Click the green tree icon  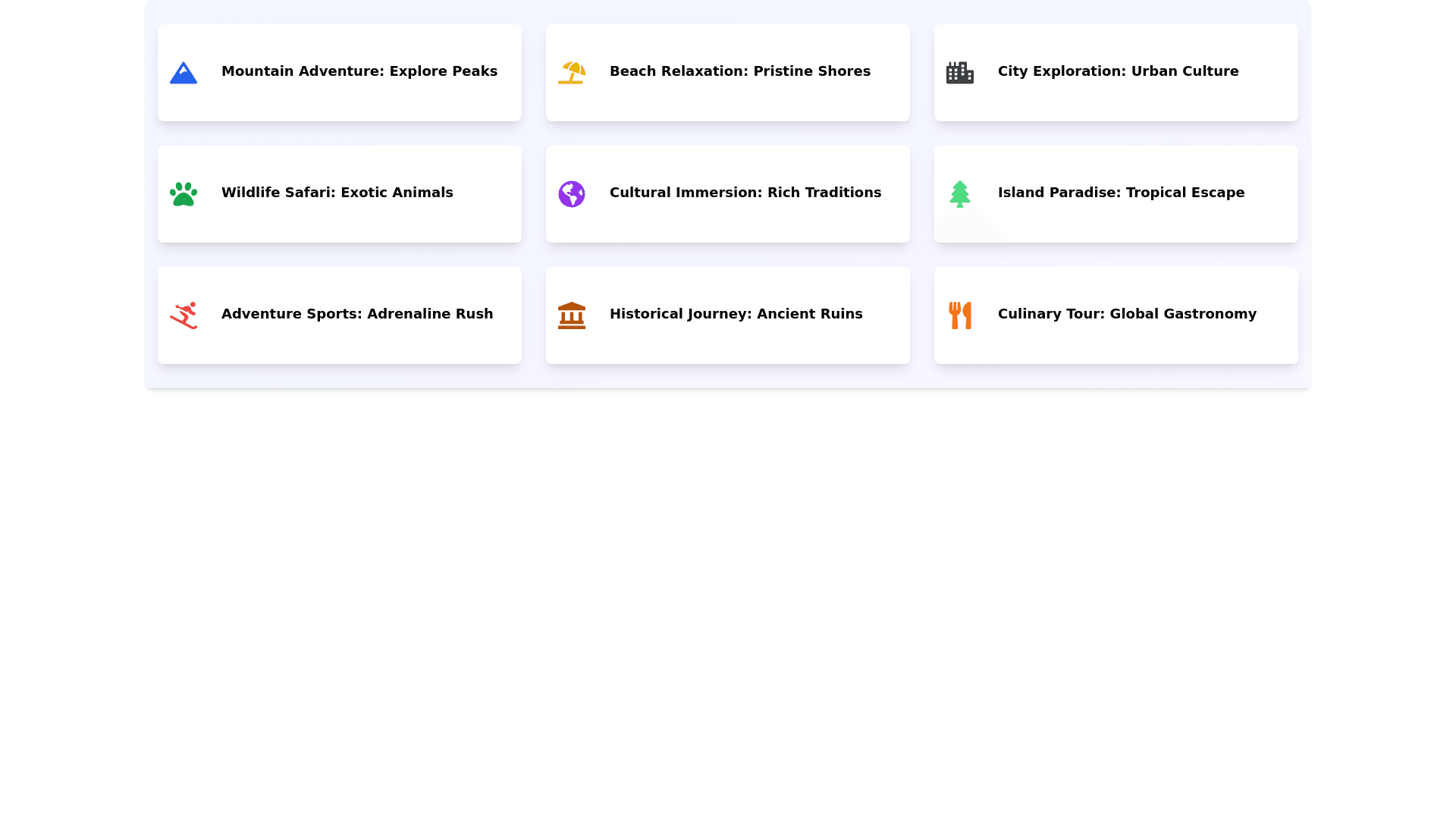[960, 194]
